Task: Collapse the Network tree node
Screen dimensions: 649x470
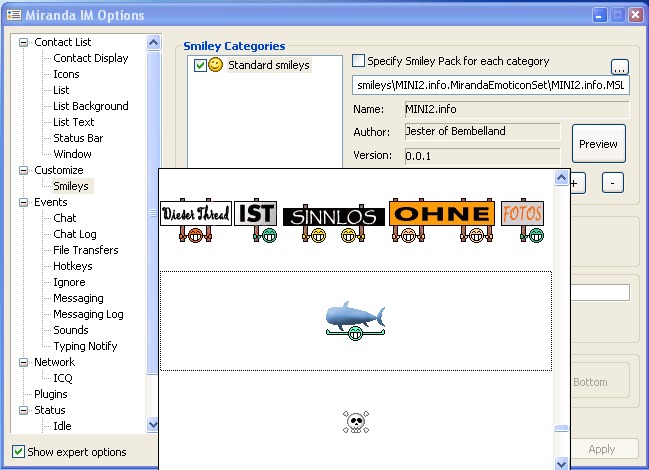Action: (23, 362)
